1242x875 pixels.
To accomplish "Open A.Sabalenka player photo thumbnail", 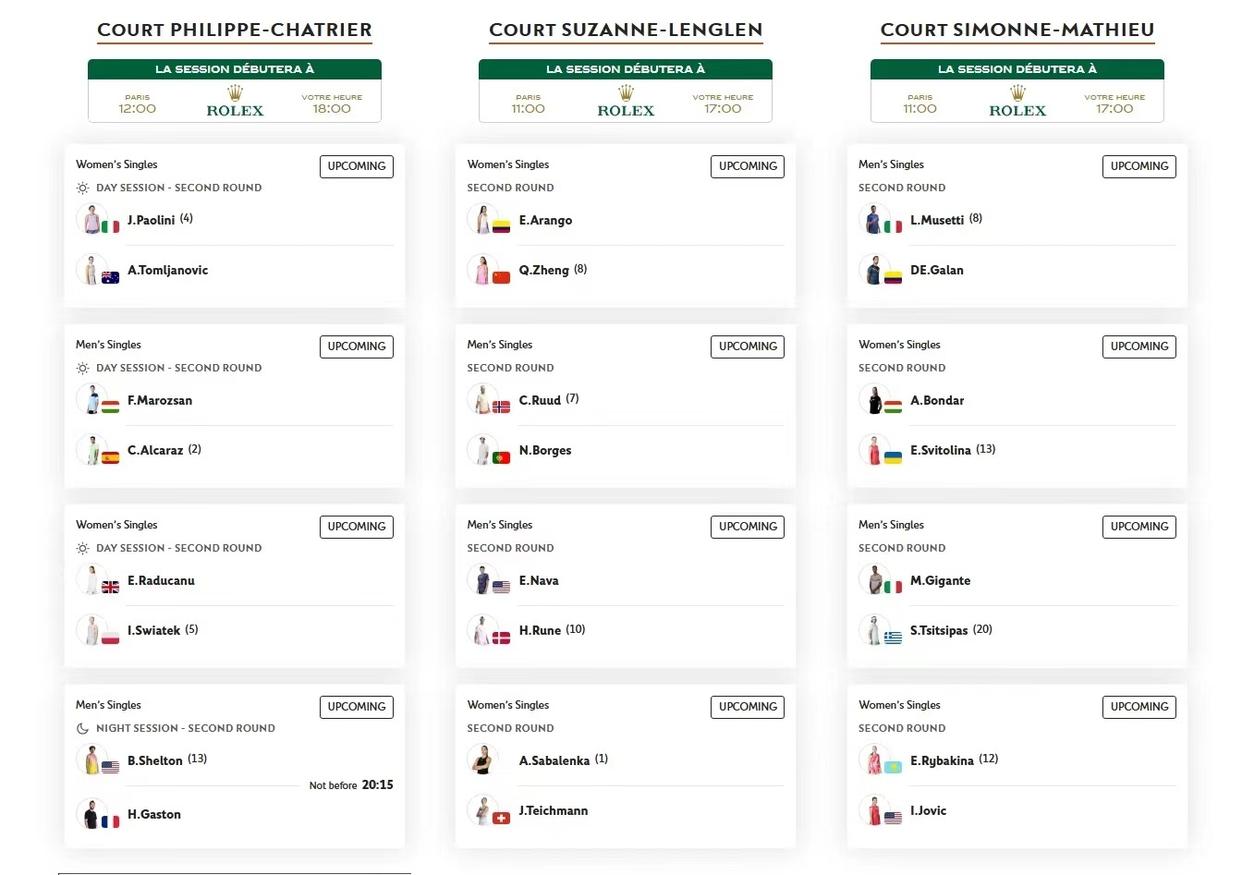I will (x=482, y=760).
